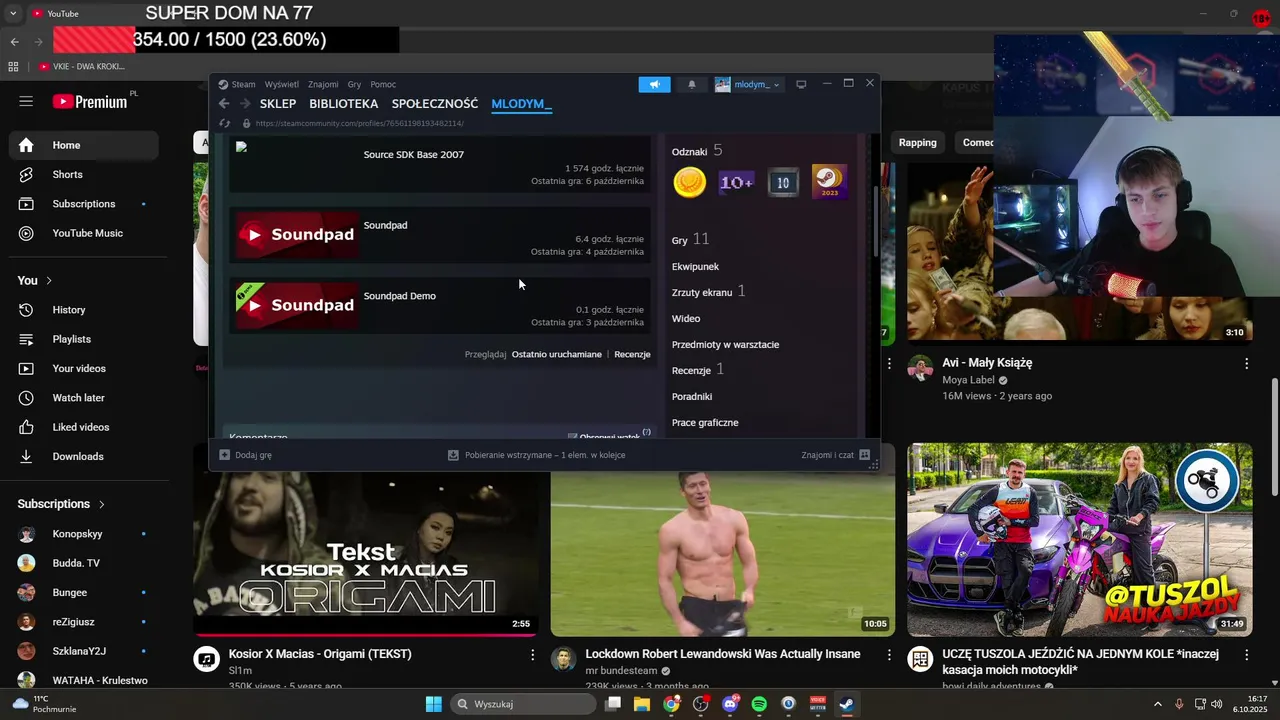Go back in Steam window
Image resolution: width=1280 pixels, height=720 pixels.
224,104
